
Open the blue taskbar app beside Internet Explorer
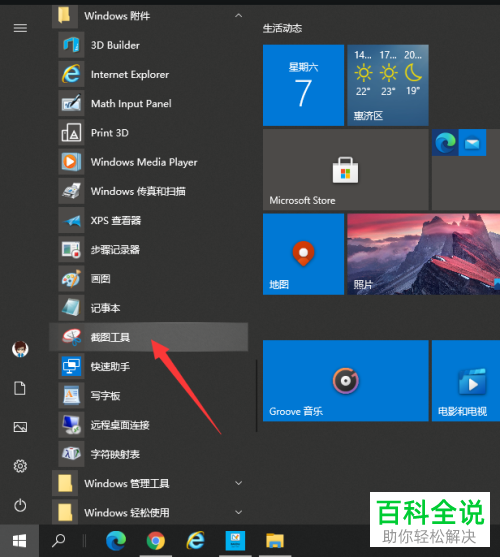pos(235,541)
